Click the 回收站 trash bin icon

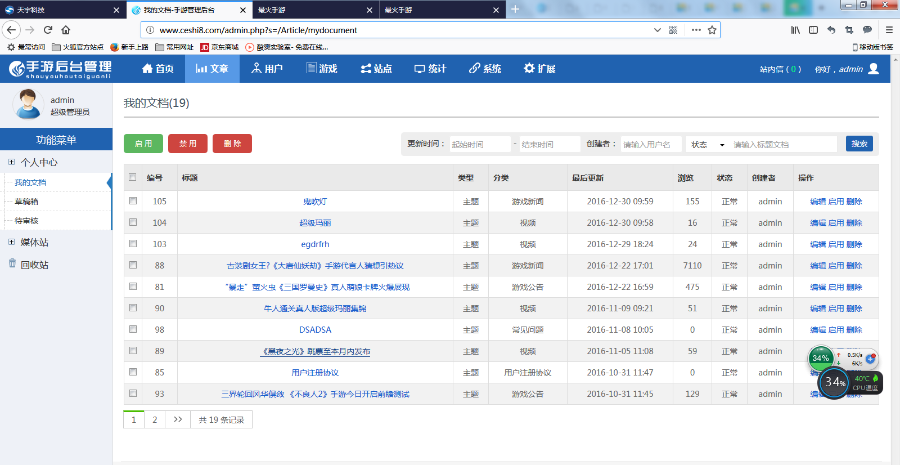point(12,264)
